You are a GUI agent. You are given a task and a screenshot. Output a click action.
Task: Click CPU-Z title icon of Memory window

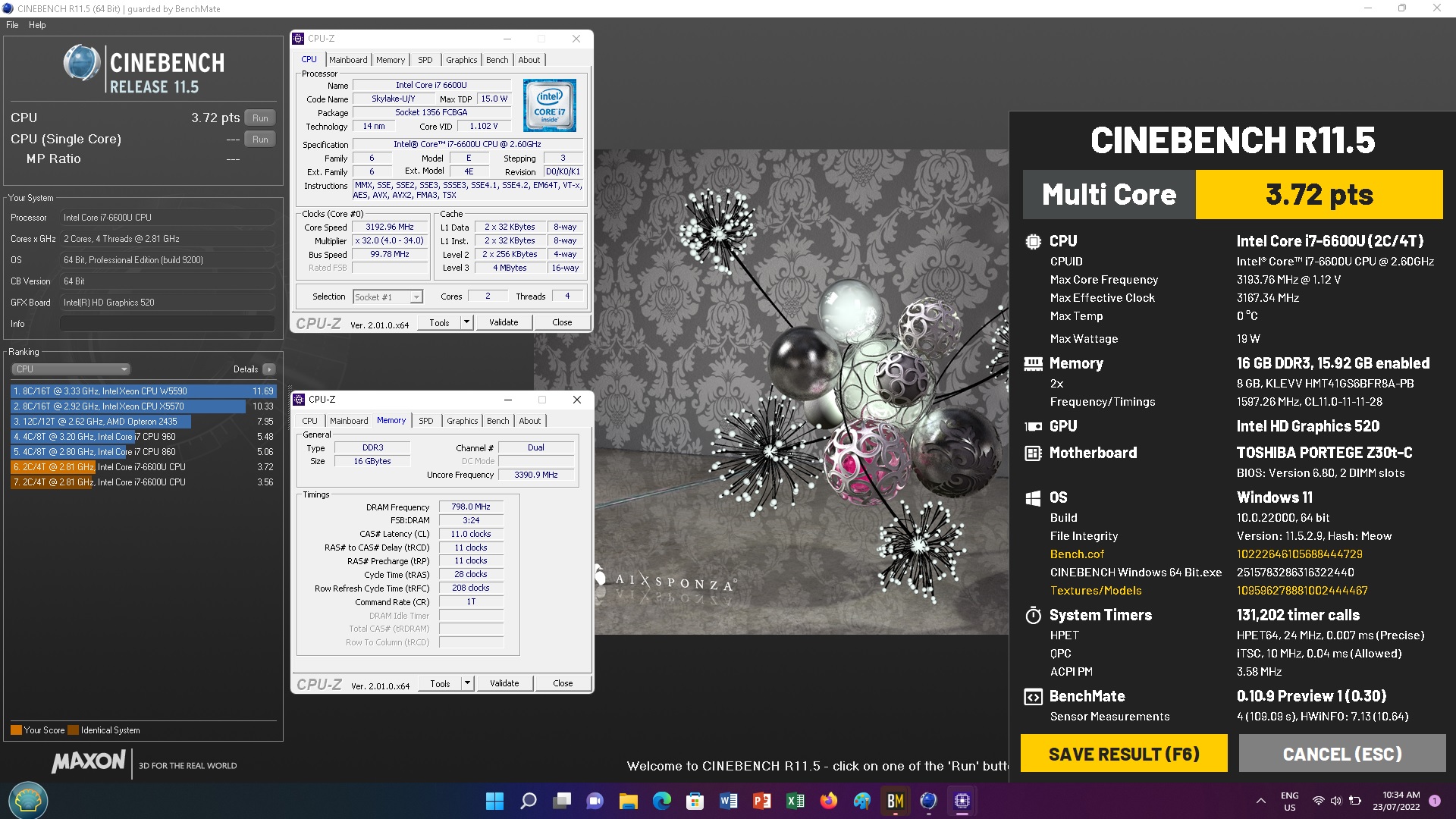click(x=300, y=400)
